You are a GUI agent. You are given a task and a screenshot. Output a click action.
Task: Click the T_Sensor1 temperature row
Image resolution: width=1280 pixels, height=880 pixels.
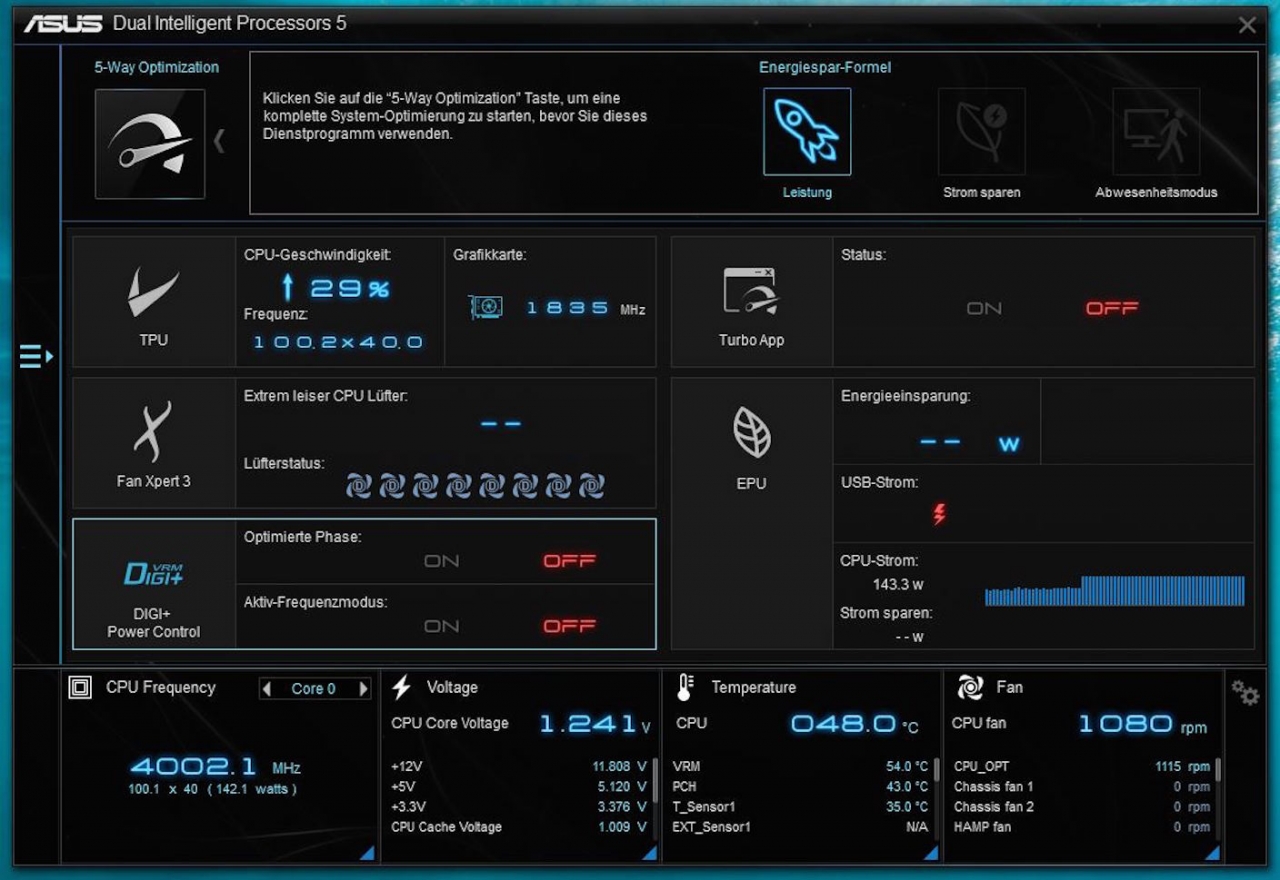[801, 807]
